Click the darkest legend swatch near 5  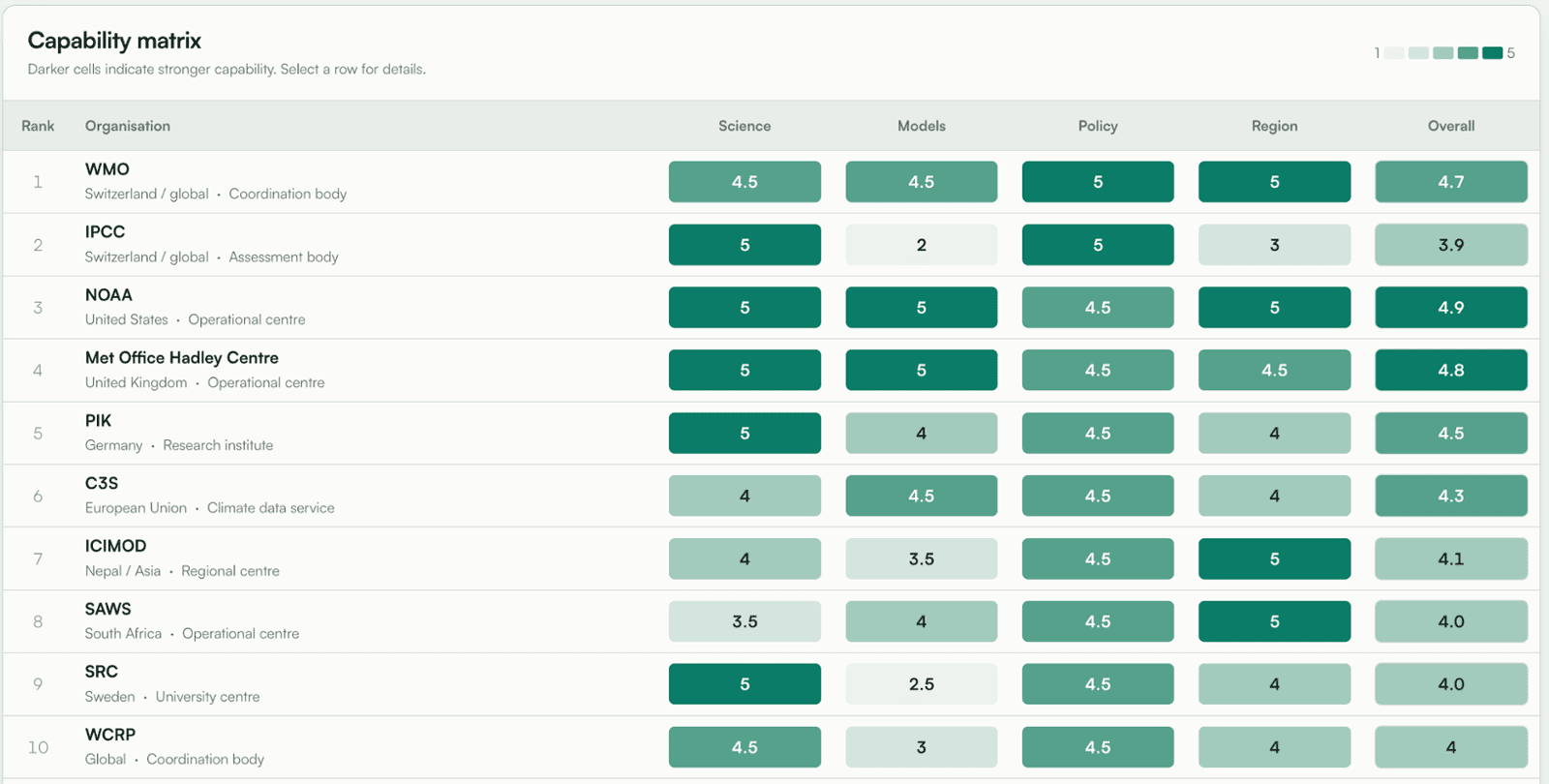point(1492,53)
